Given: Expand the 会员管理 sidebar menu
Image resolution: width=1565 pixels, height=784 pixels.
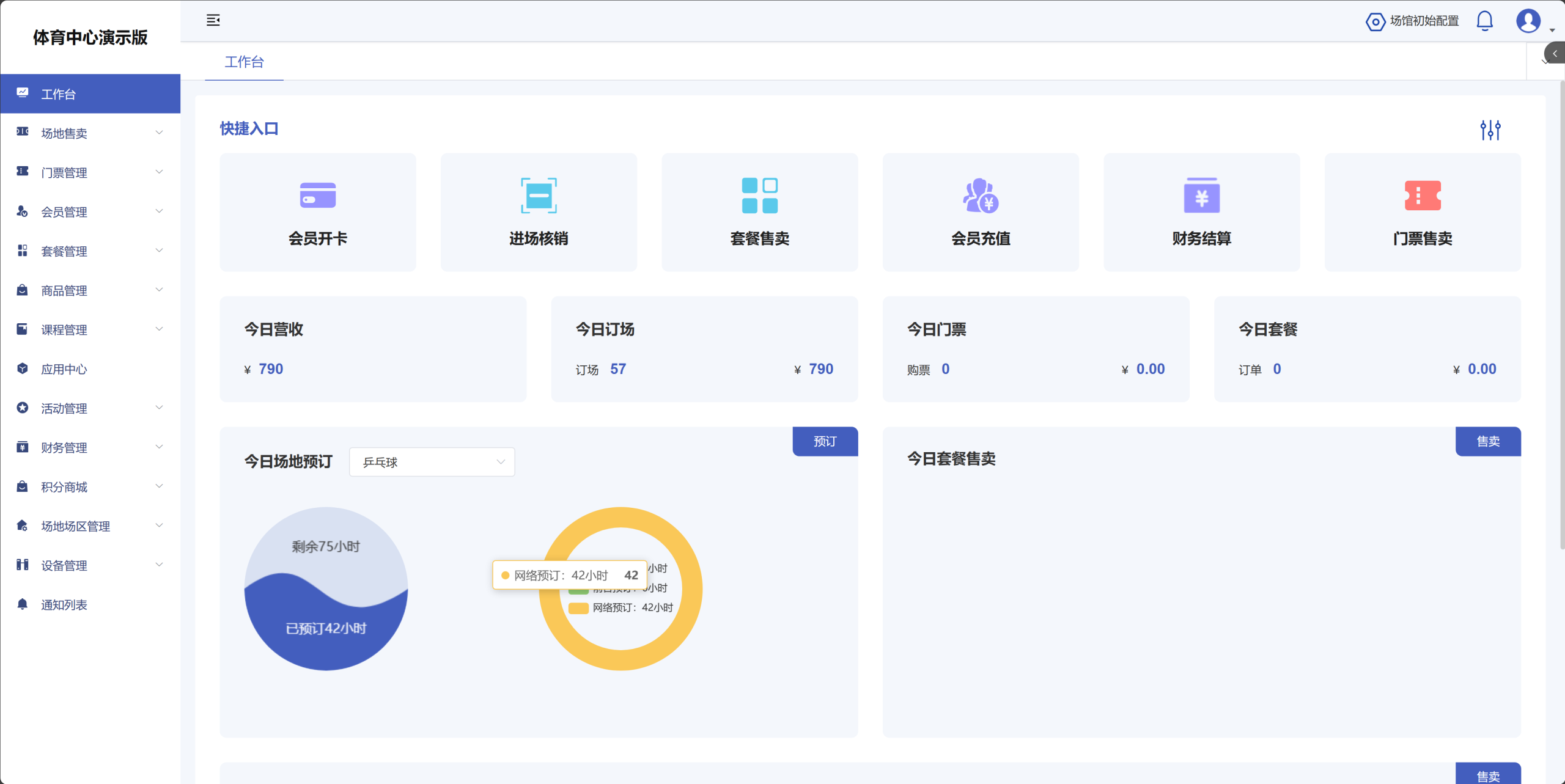Looking at the screenshot, I should point(90,212).
